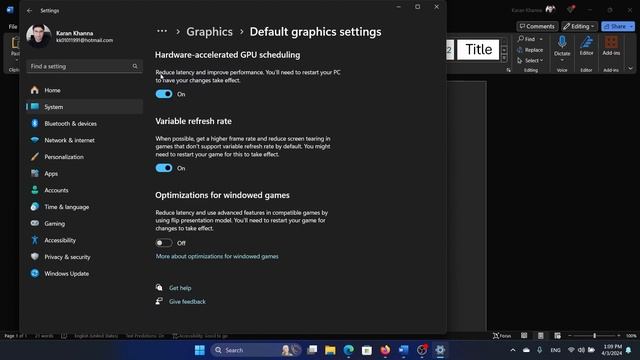Switch to Print Layout view in Word
Viewport: 640px width, 360px height.
(540, 336)
